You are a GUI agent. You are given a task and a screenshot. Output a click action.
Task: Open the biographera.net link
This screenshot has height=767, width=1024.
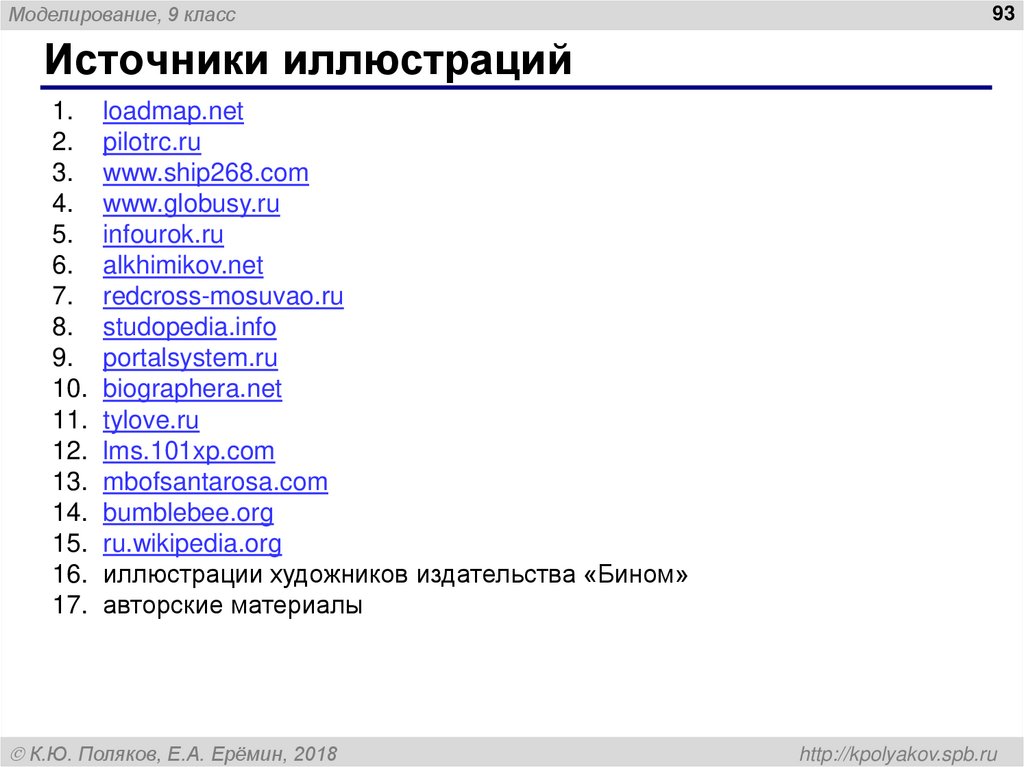point(192,389)
